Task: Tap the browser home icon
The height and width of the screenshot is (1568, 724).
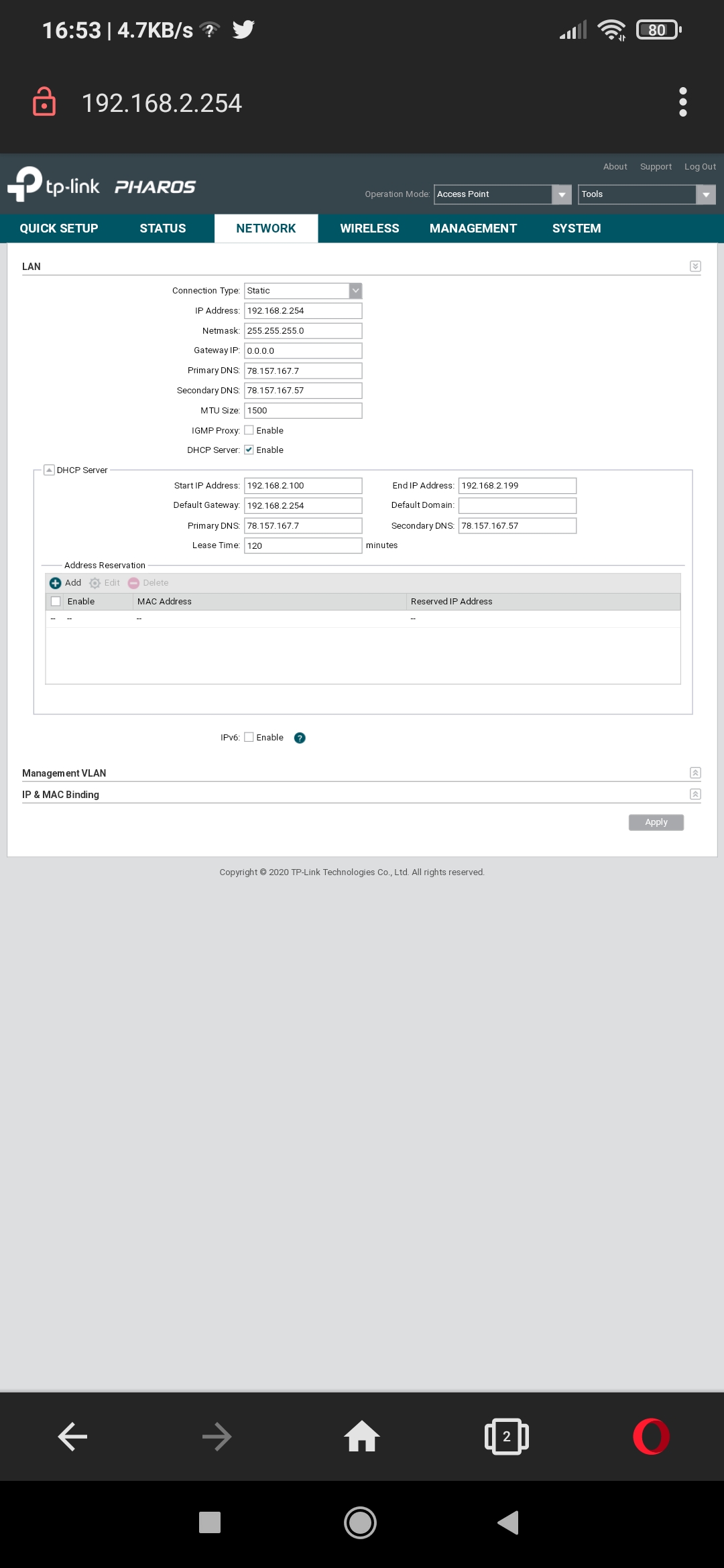Action: click(362, 1437)
